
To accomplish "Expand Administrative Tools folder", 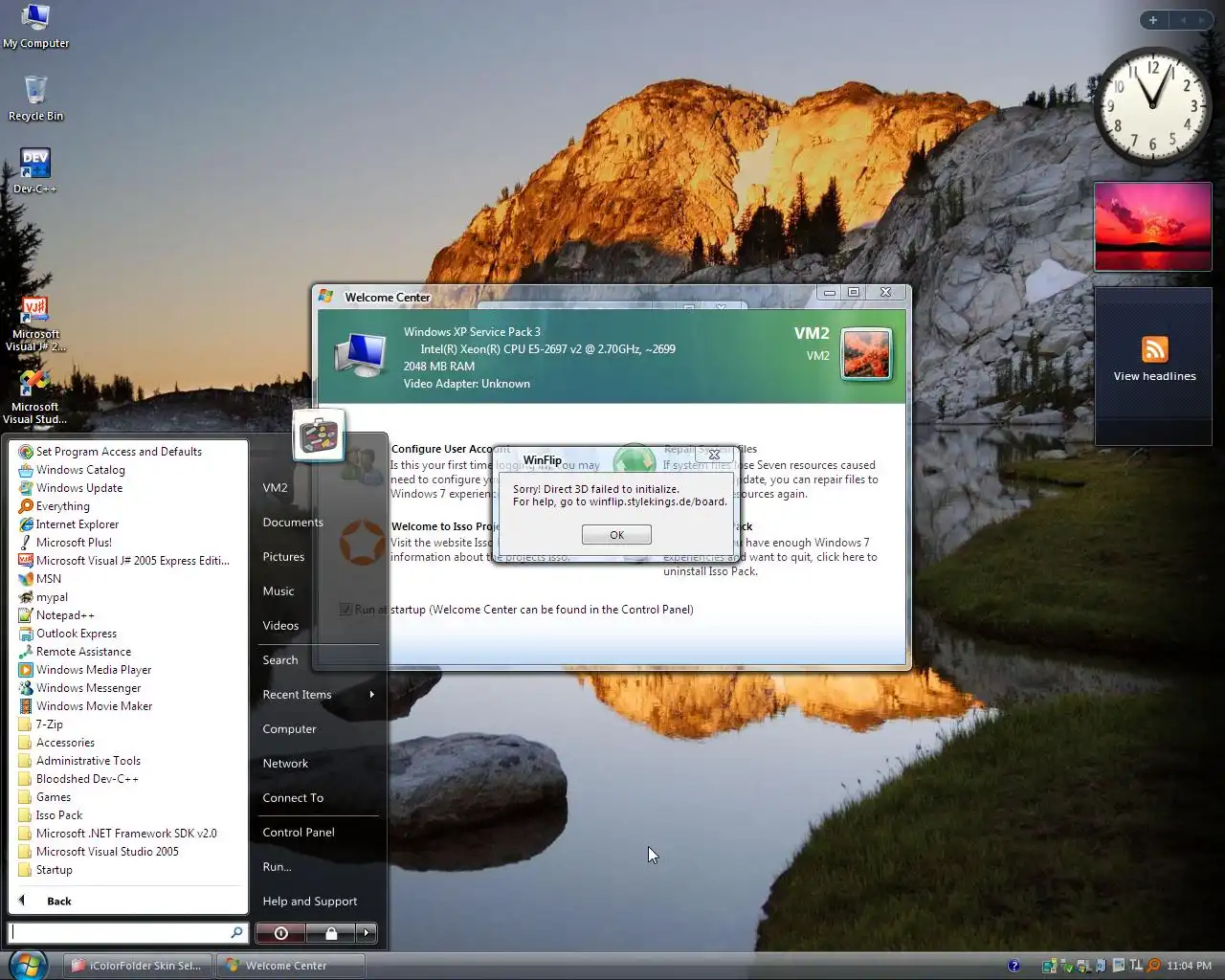I will (x=88, y=761).
